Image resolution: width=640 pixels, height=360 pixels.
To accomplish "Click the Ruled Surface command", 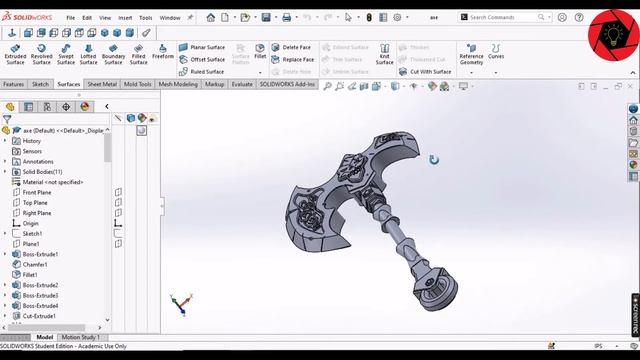I will tap(201, 72).
